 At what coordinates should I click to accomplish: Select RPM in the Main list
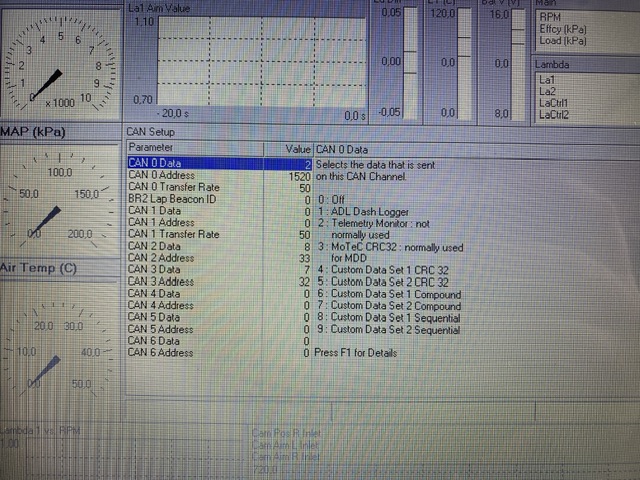click(550, 18)
